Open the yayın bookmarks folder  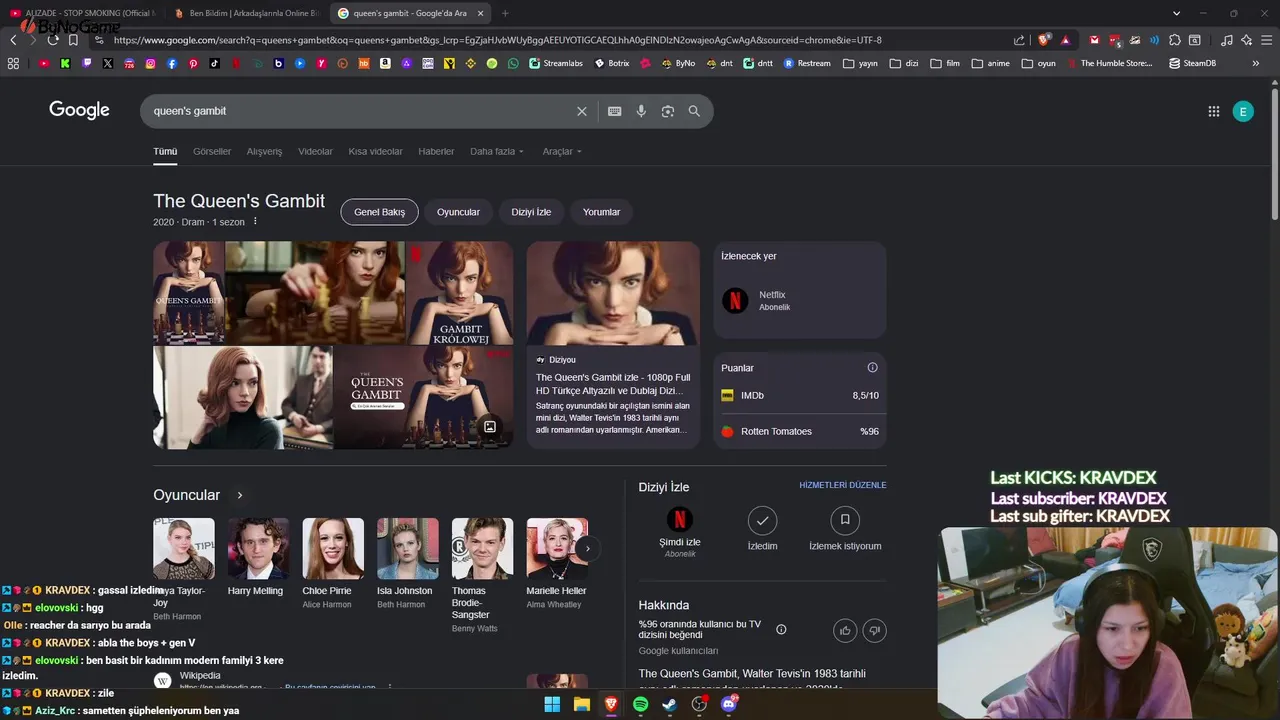860,63
